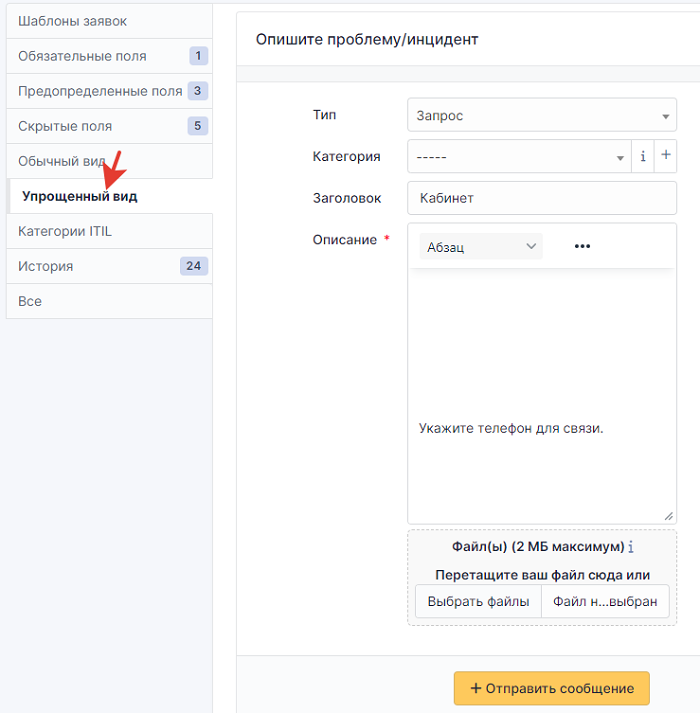
Task: Go to the Скрытые поля tab
Action: click(x=109, y=126)
